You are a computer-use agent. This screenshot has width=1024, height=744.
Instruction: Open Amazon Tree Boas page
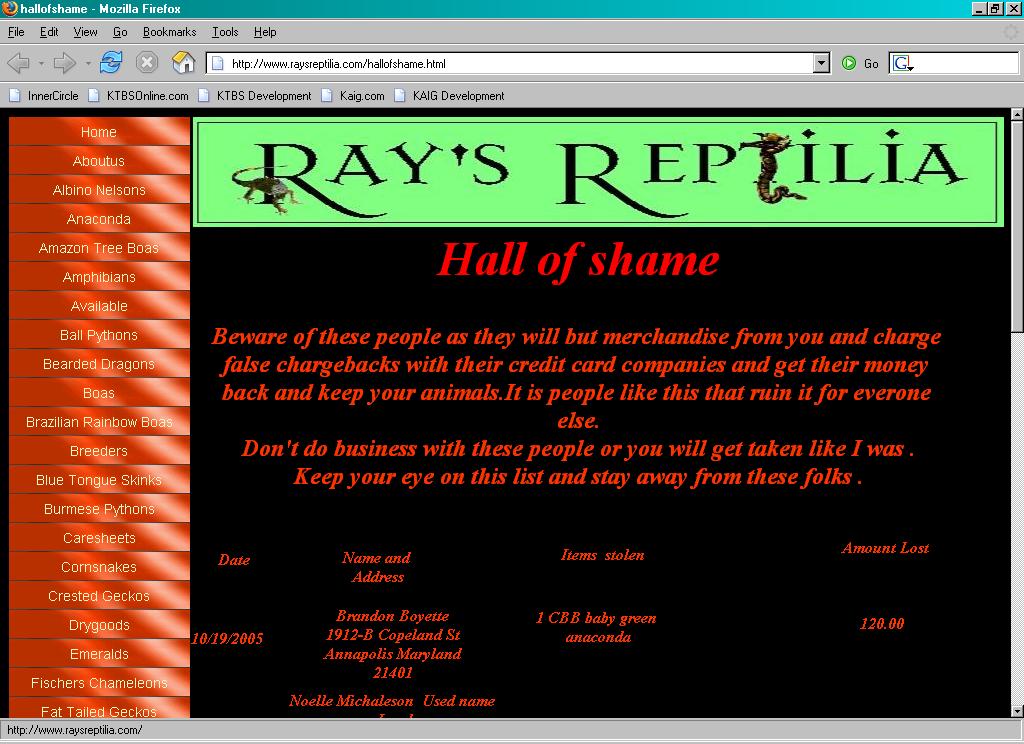[x=99, y=248]
